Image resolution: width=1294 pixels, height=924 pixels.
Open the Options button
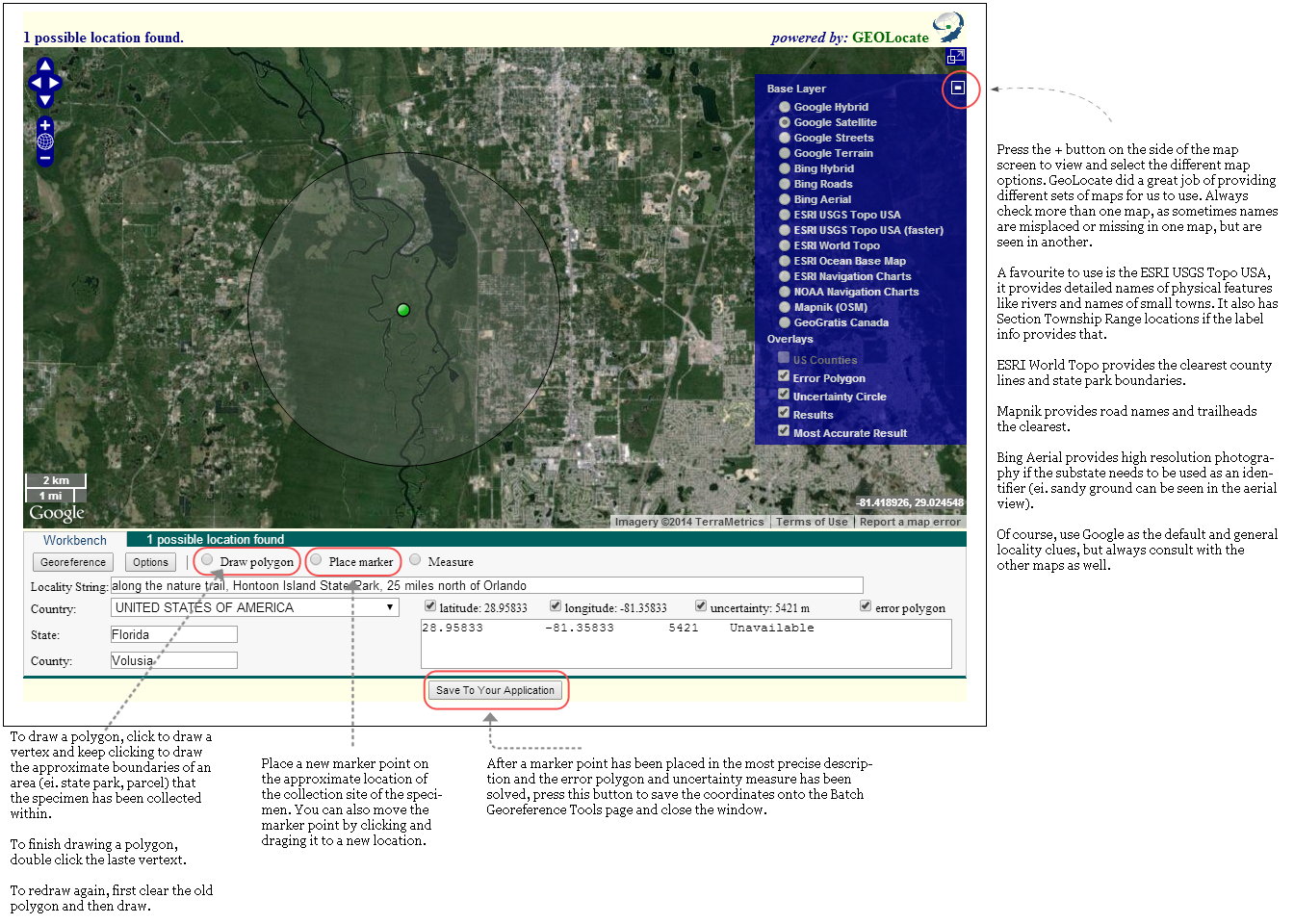tap(150, 562)
